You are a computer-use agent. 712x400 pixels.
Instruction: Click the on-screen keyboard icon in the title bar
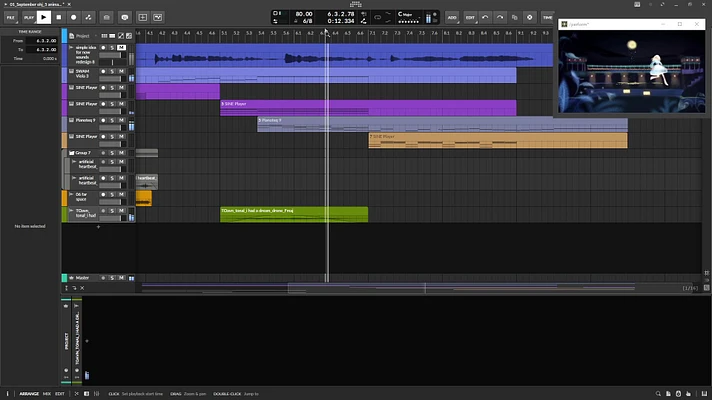coord(637,4)
